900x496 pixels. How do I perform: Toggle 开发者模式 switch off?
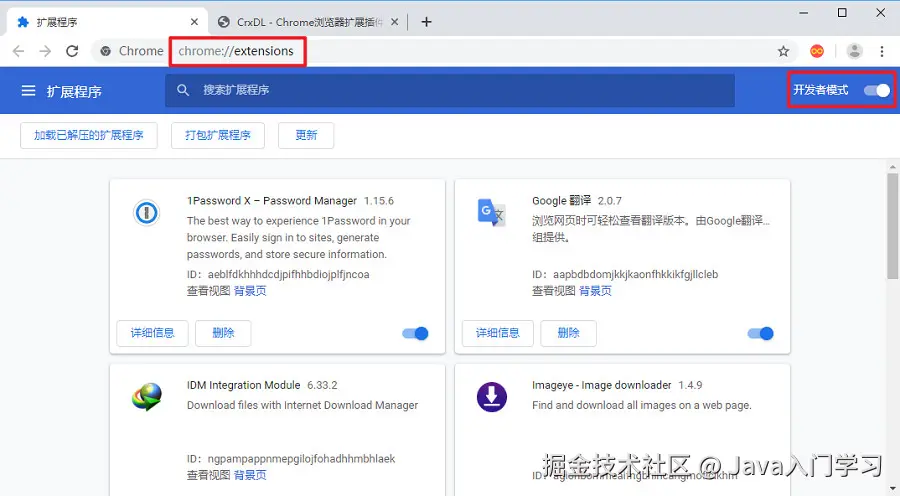coord(876,90)
